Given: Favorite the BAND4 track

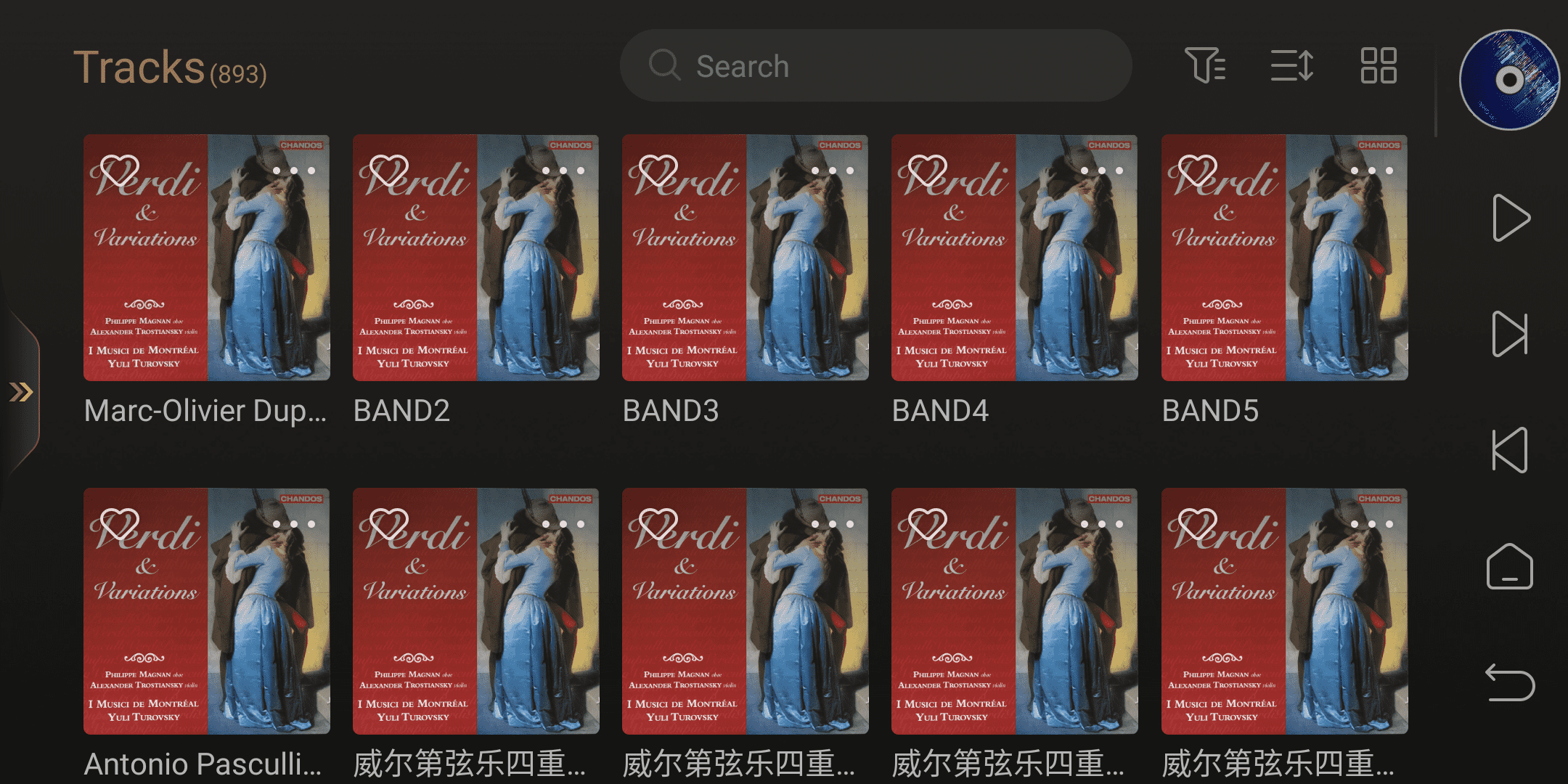Looking at the screenshot, I should 927,171.
